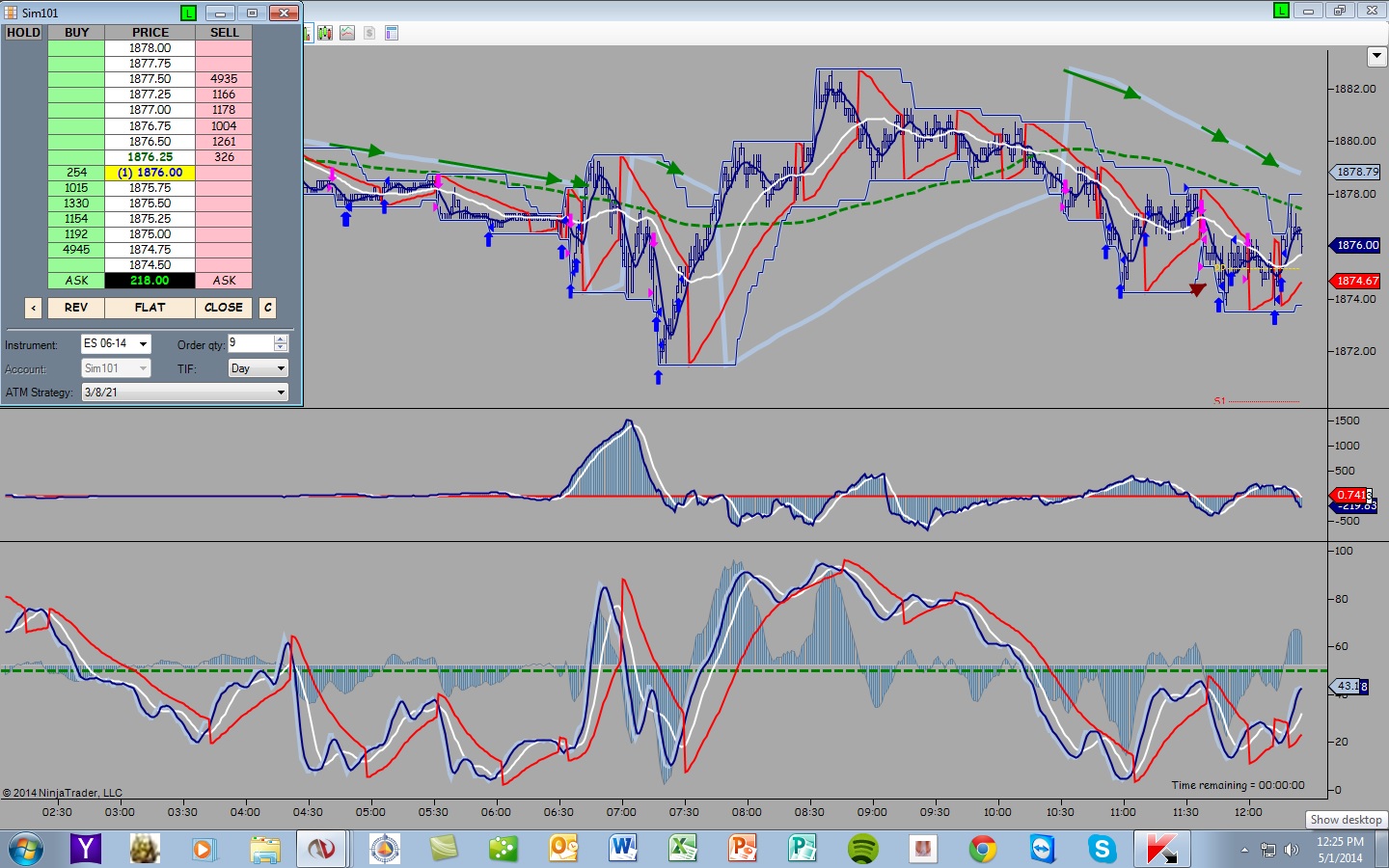Image resolution: width=1389 pixels, height=868 pixels.
Task: Open Windows Media Player from taskbar
Action: [203, 849]
